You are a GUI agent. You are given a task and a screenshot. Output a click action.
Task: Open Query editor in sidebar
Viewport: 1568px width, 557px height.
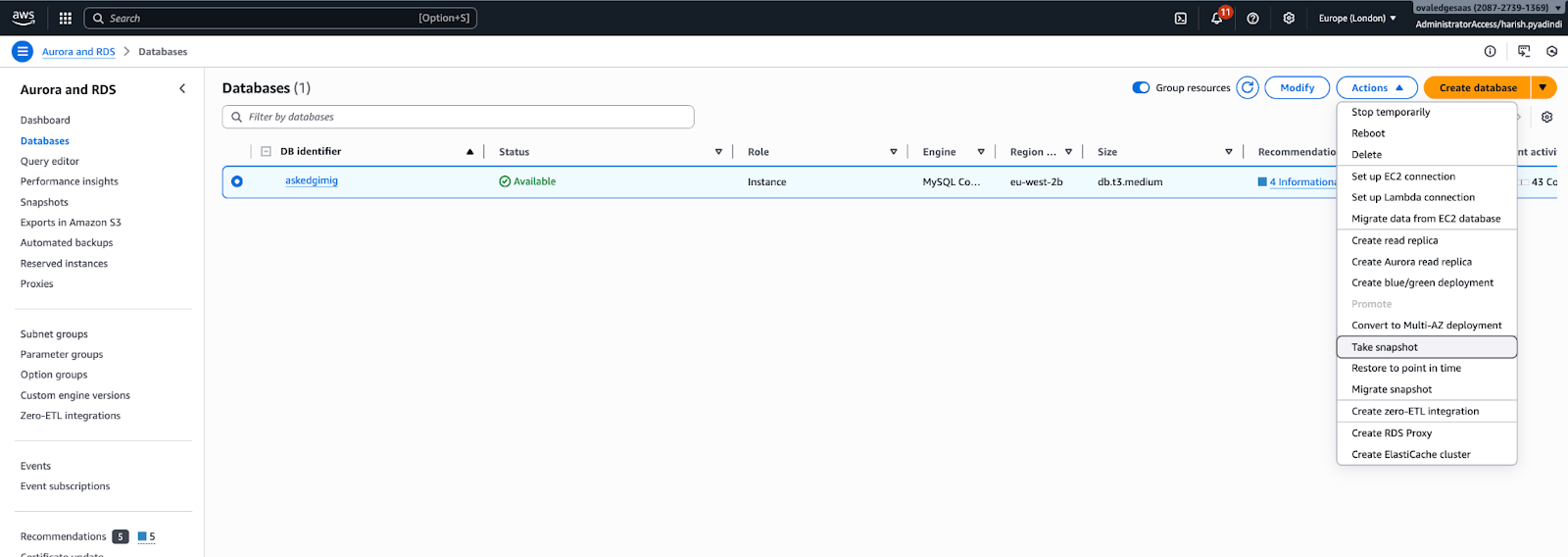[50, 161]
